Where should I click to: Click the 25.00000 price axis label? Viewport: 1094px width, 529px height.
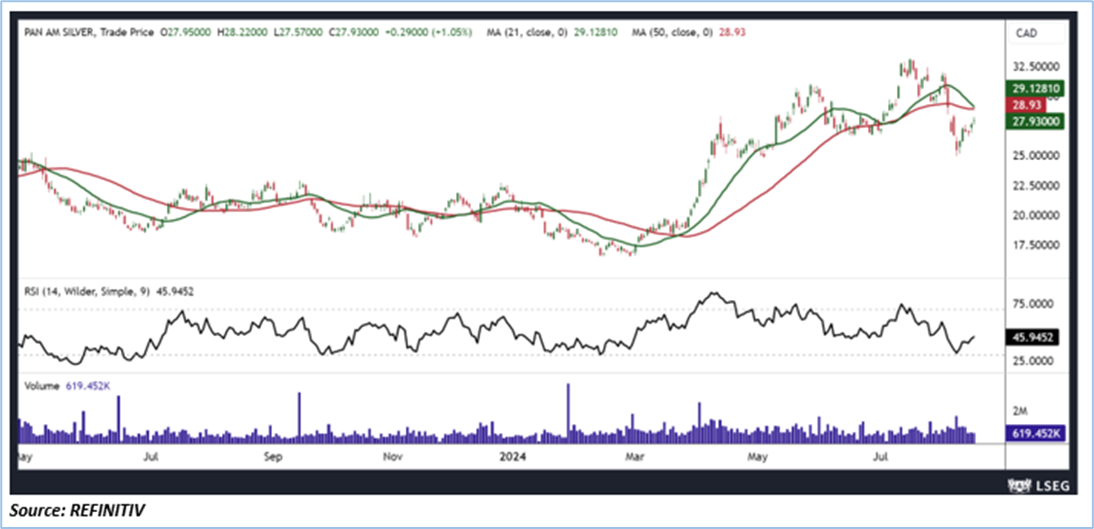[1037, 155]
